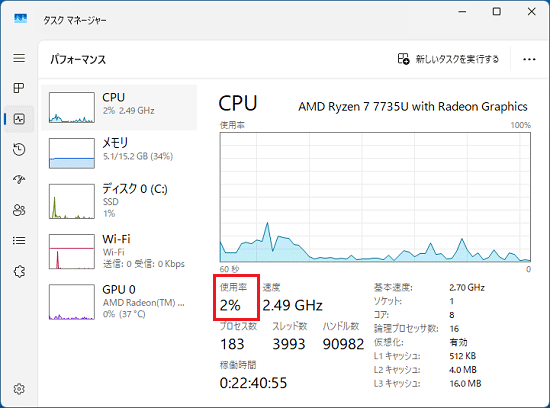The image size is (550, 408).
Task: Click the L3 cache 16.0 MB value
Action: coord(465,383)
